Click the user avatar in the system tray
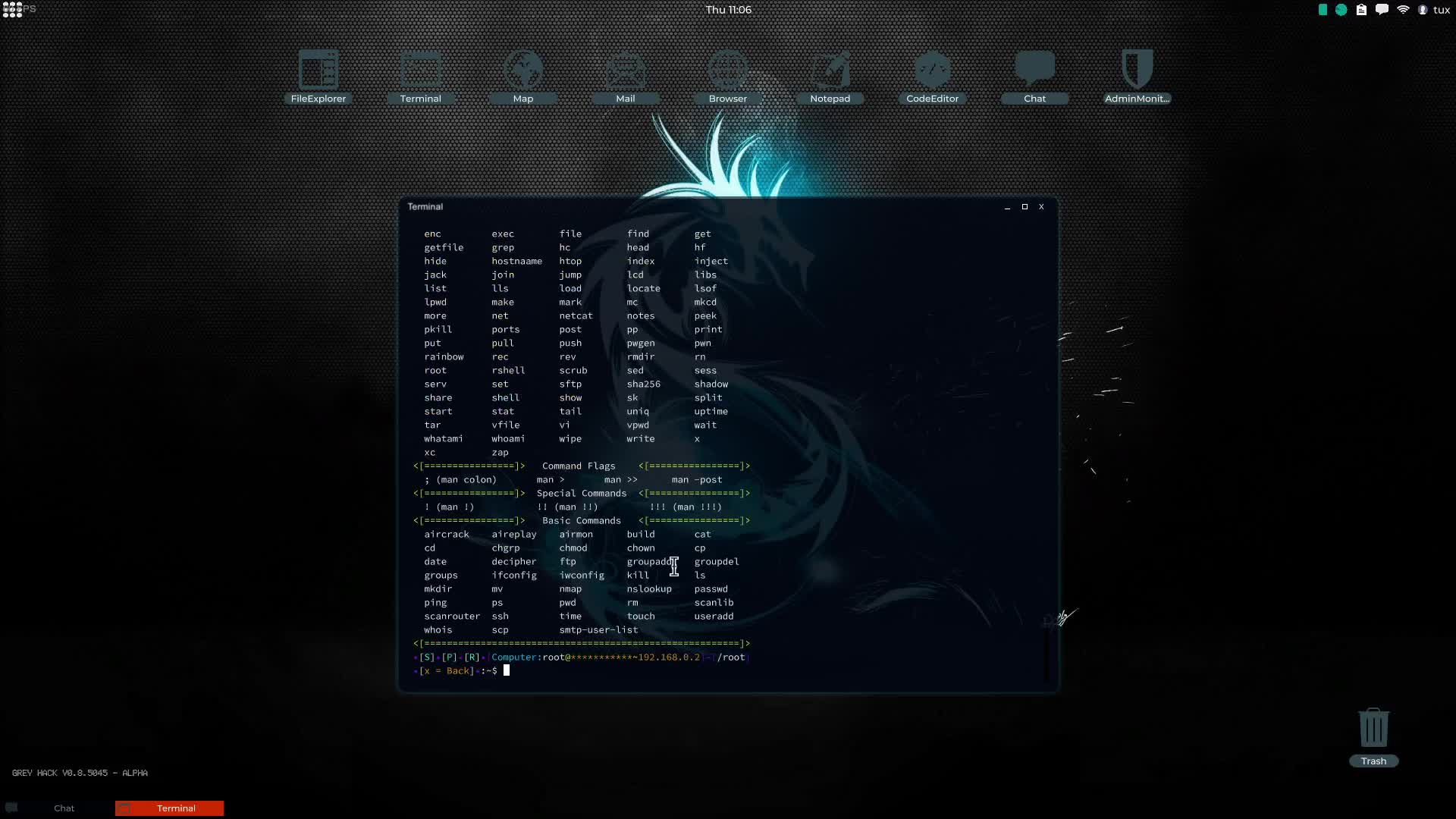 pos(1423,10)
